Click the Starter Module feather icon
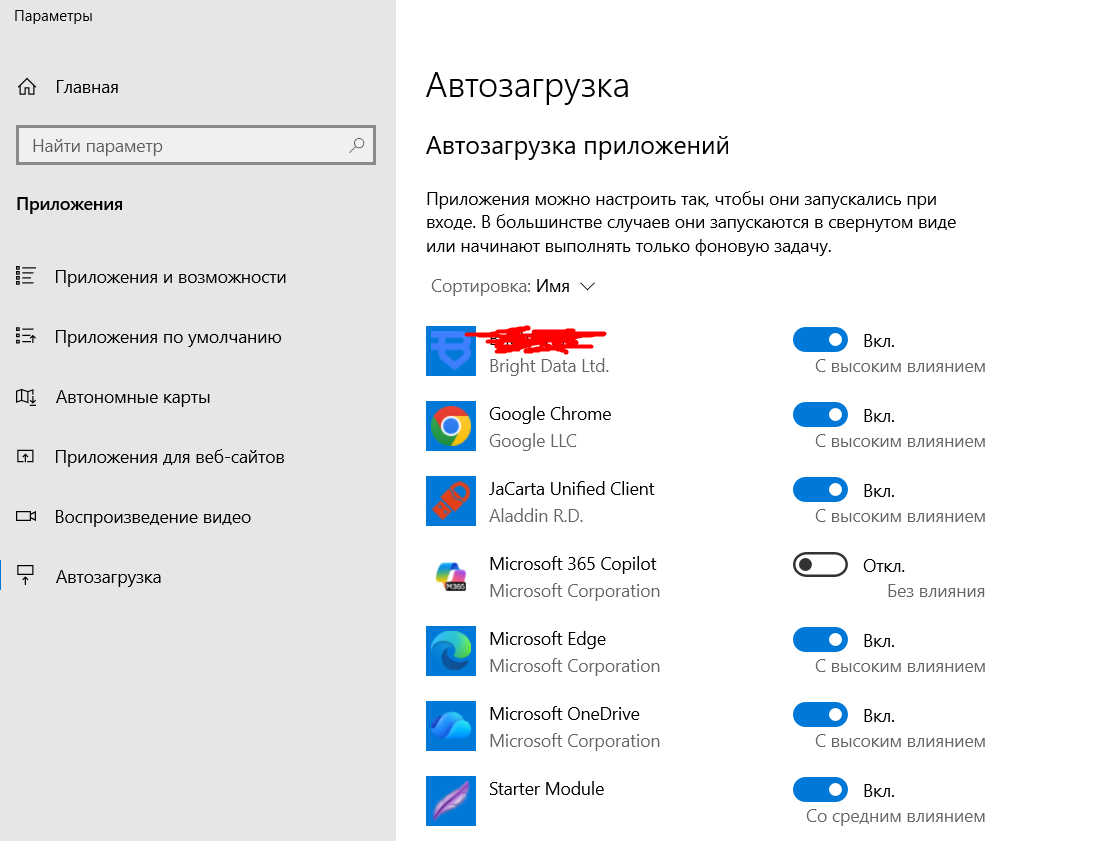Screen dimensions: 1095x841 click(x=451, y=801)
